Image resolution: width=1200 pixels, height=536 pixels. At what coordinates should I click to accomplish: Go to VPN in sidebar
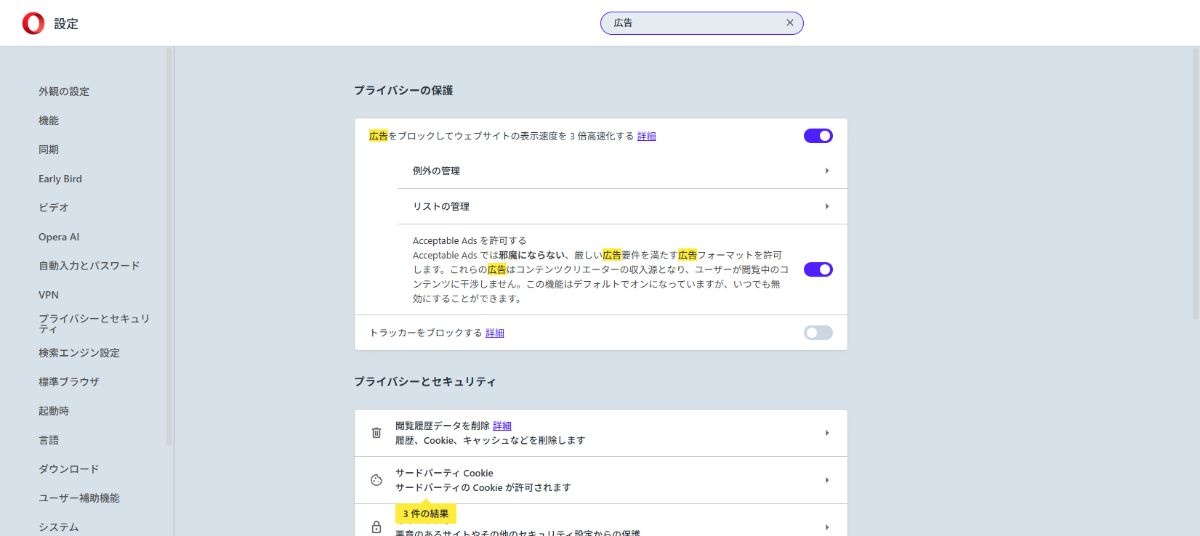tap(49, 295)
